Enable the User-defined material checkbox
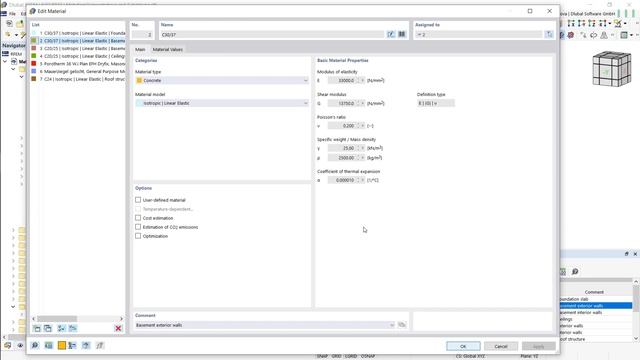Image resolution: width=640 pixels, height=360 pixels. click(138, 200)
